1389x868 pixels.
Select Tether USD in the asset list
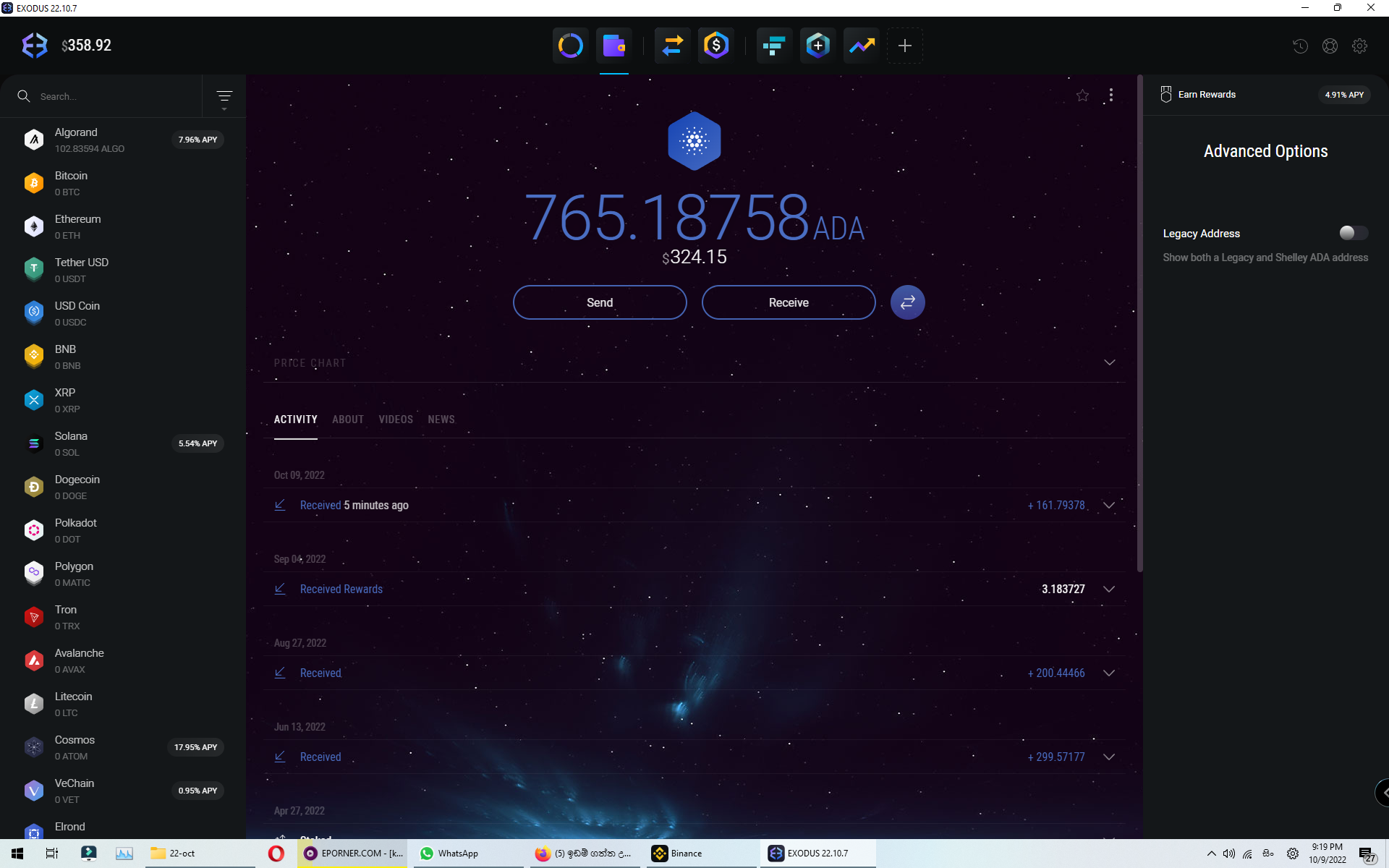(x=123, y=270)
